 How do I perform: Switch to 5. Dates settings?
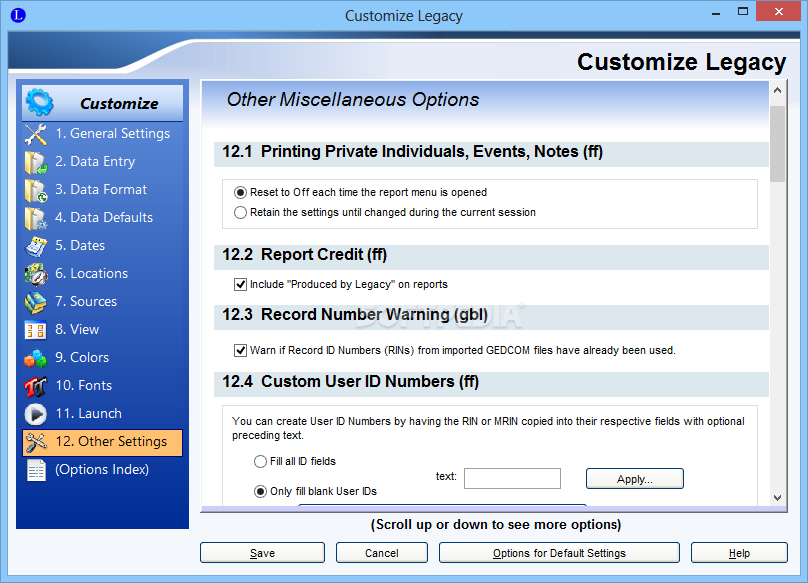[80, 245]
